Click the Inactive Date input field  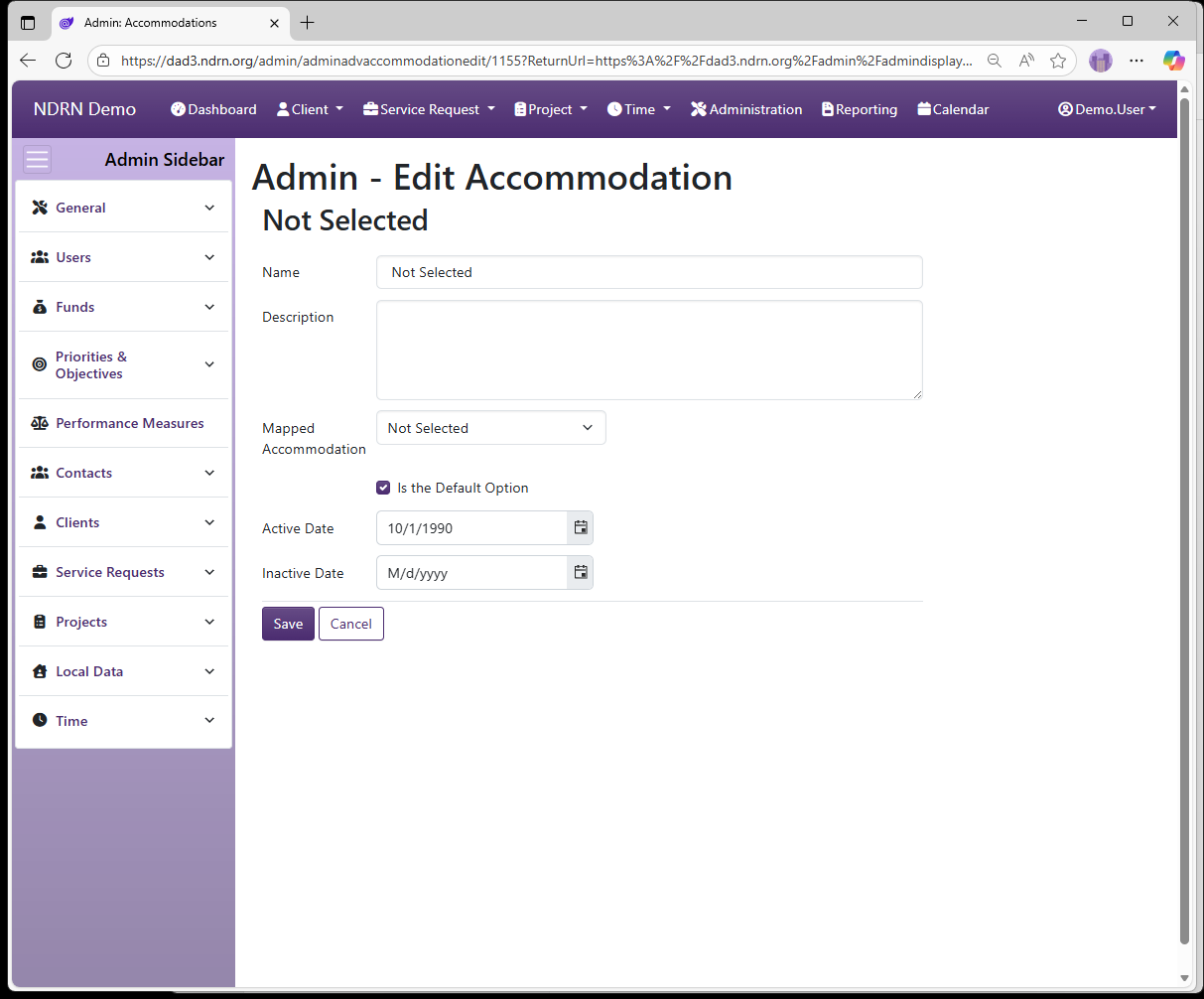[471, 573]
